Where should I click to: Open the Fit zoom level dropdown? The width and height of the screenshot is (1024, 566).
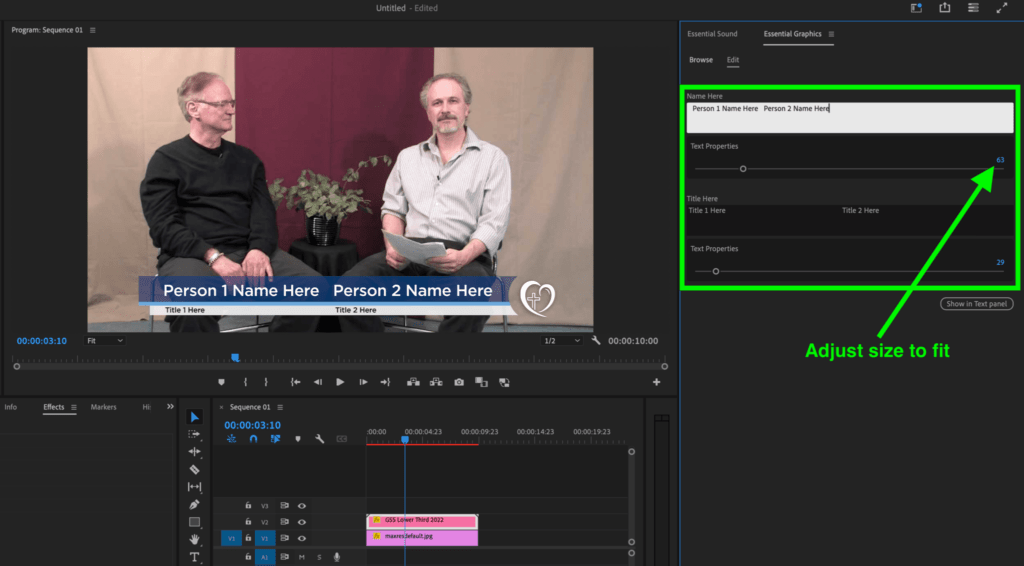coord(104,341)
